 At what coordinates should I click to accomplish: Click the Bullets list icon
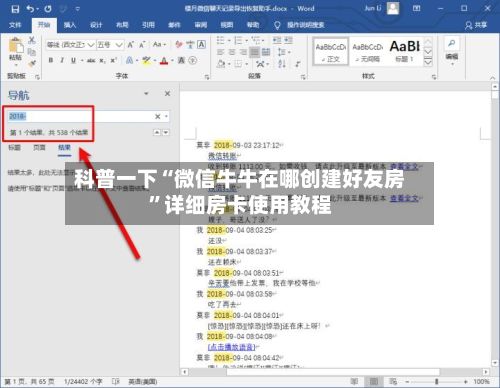(x=221, y=40)
